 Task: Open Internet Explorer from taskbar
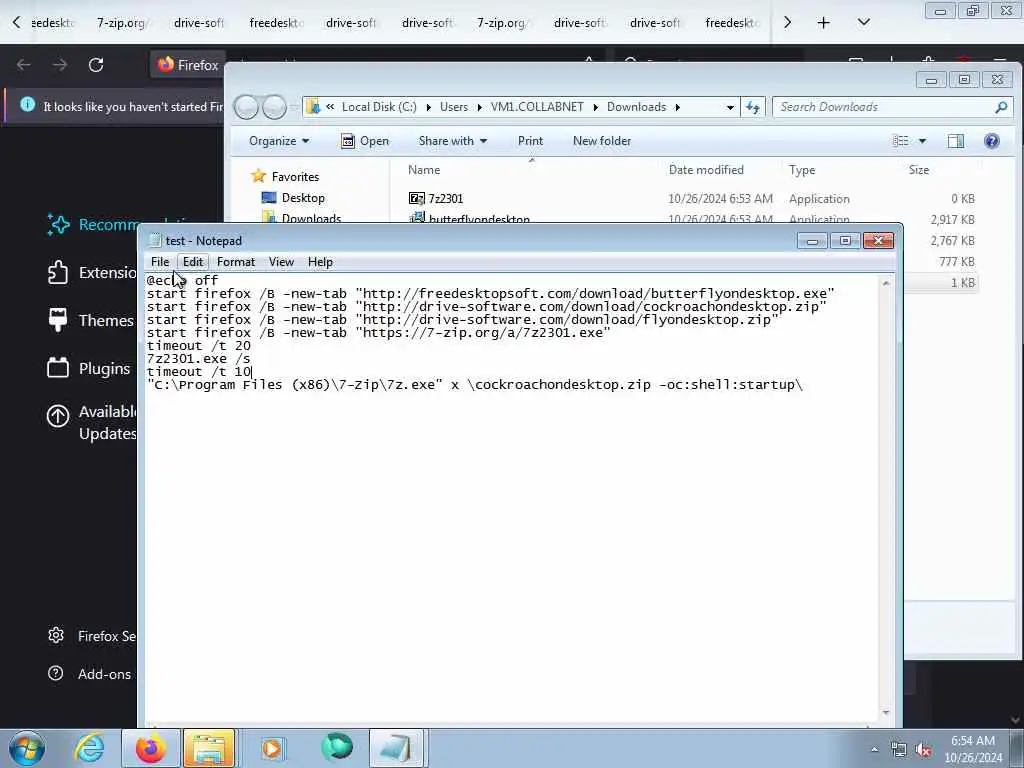(88, 748)
